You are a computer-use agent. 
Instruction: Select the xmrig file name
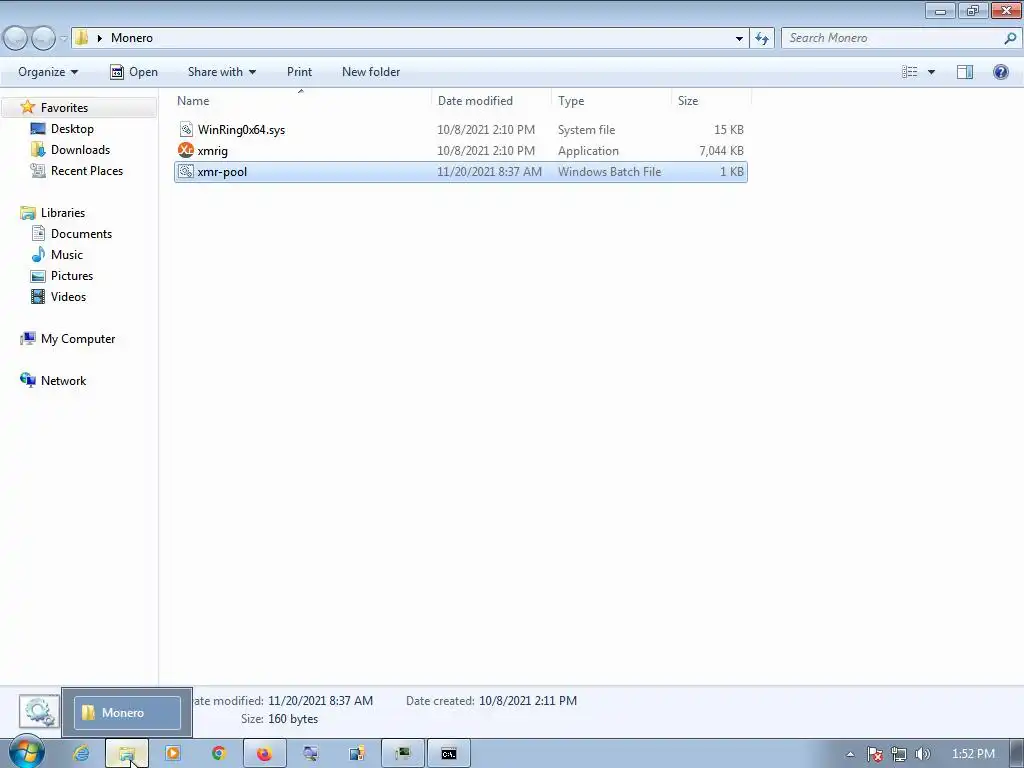tap(212, 150)
